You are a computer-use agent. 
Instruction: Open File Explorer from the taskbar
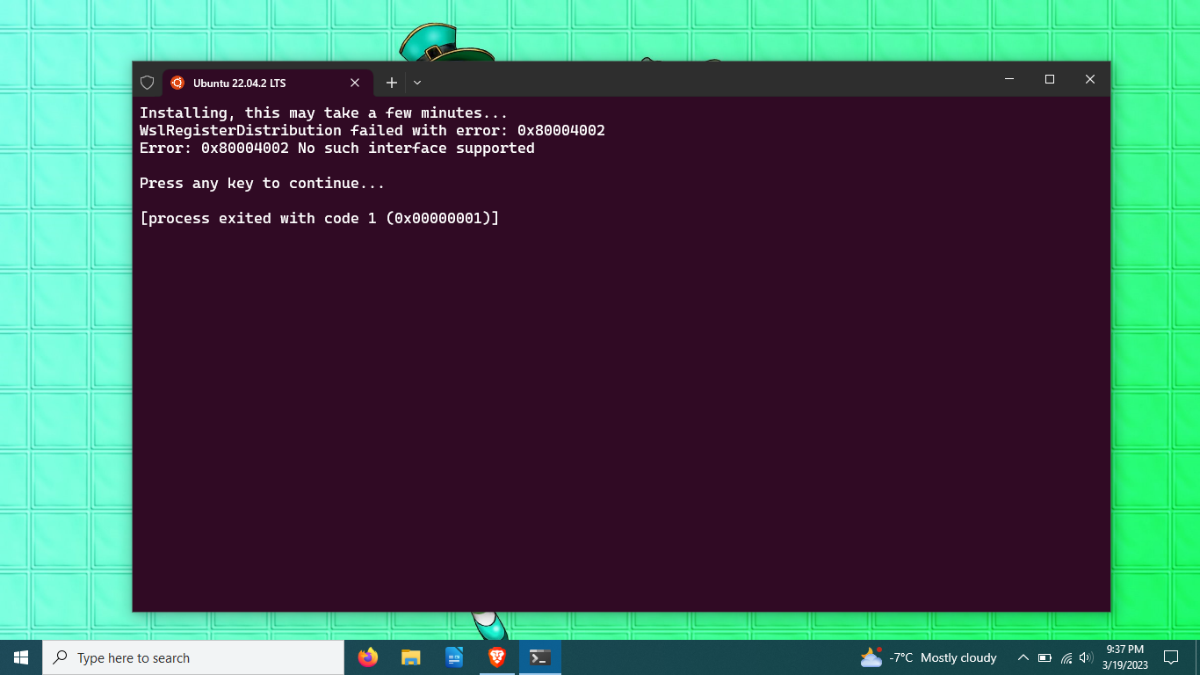point(411,657)
